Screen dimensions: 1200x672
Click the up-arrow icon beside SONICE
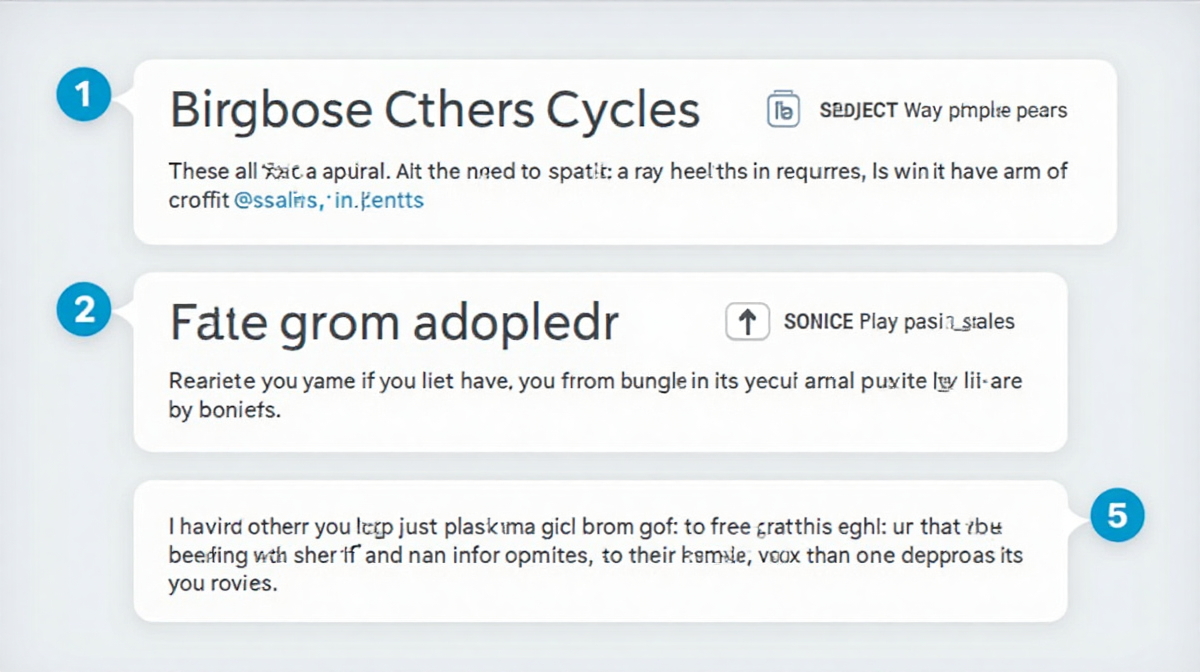point(746,322)
